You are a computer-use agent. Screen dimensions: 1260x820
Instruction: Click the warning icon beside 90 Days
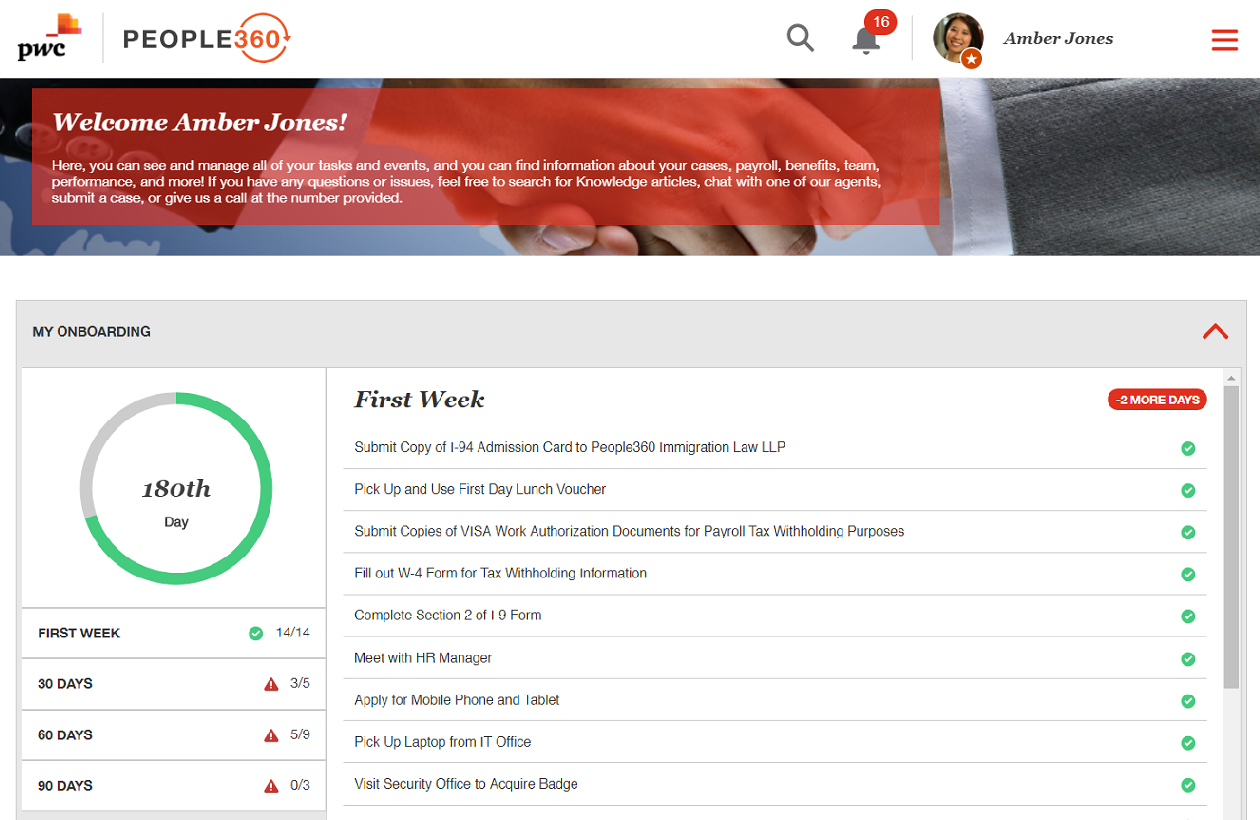271,786
